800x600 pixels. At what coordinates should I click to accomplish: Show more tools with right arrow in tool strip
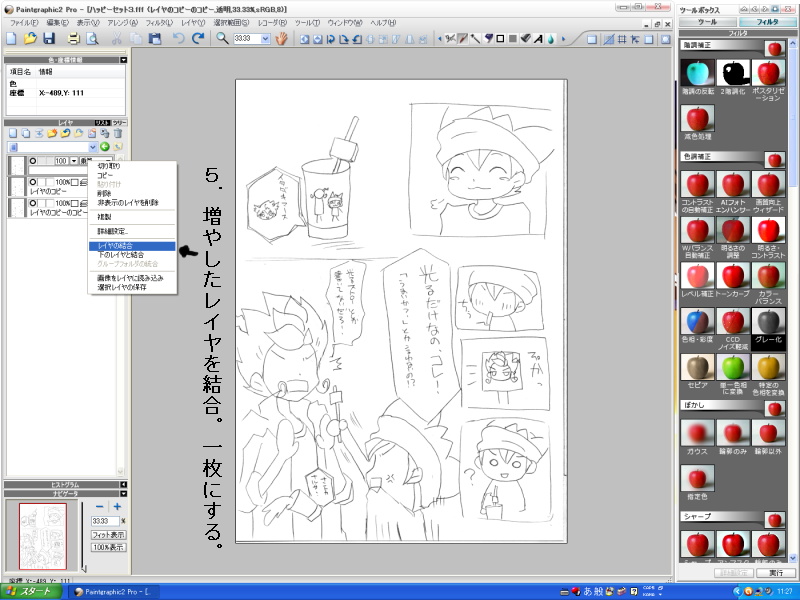click(x=563, y=39)
